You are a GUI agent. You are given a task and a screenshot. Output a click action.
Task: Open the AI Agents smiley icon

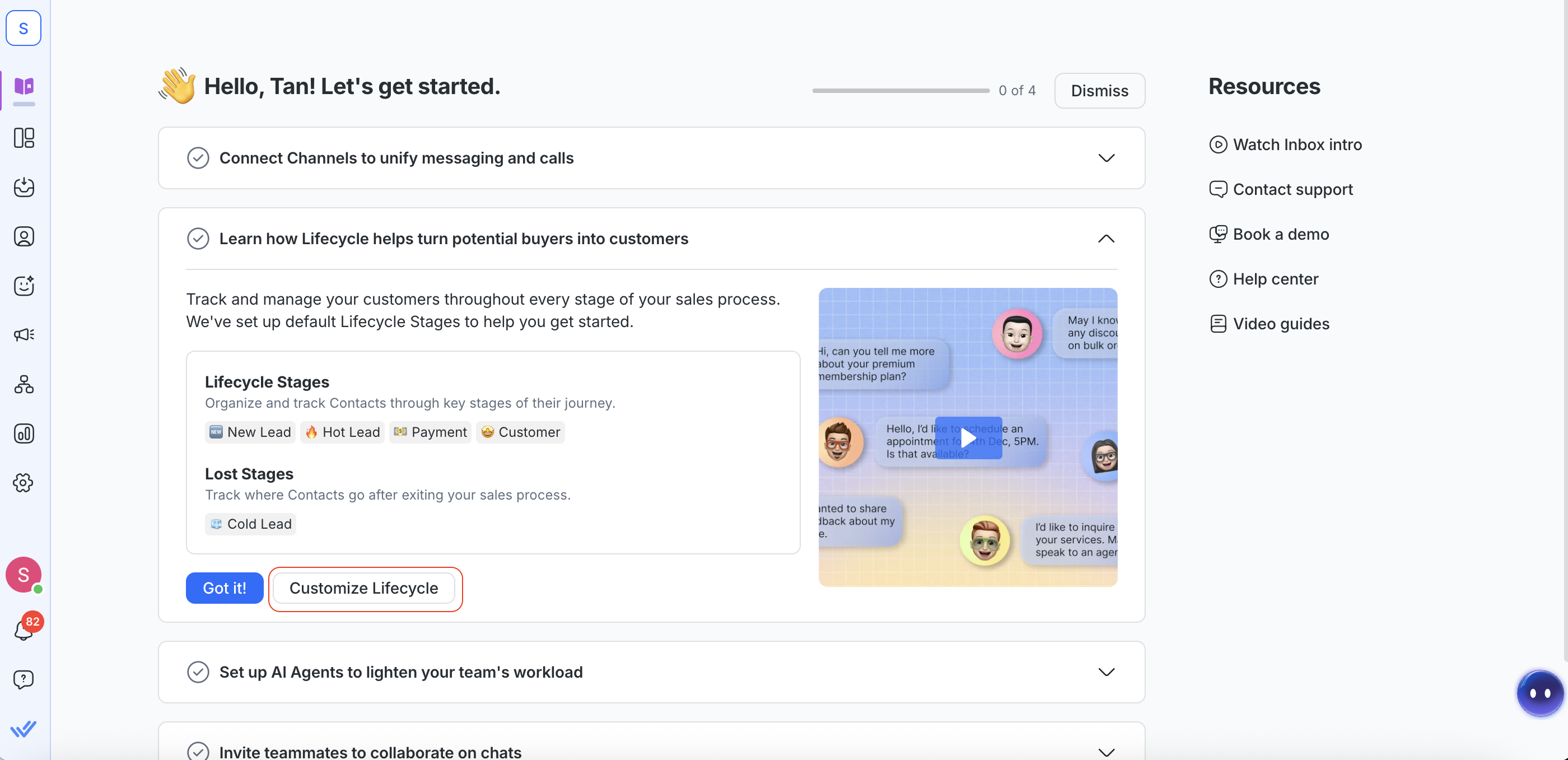pos(24,286)
